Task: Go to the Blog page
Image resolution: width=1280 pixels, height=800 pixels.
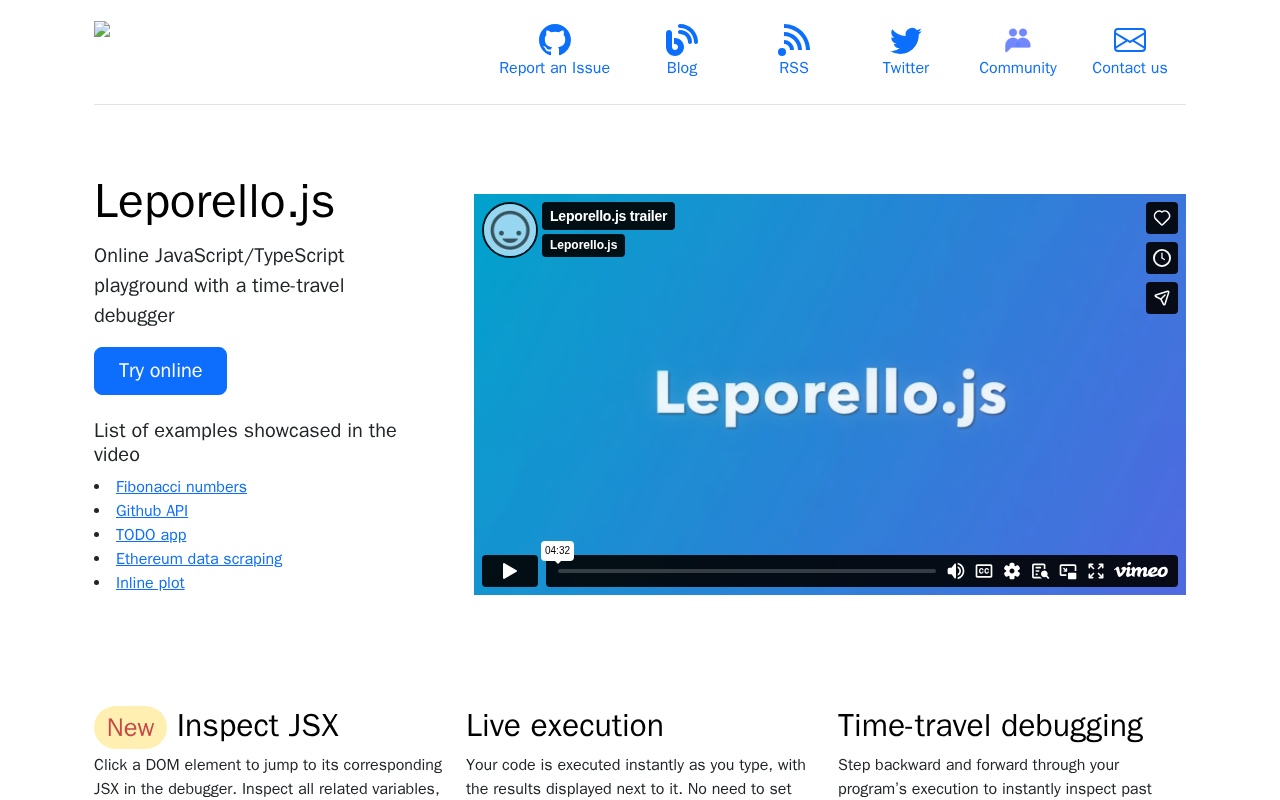Action: [682, 52]
